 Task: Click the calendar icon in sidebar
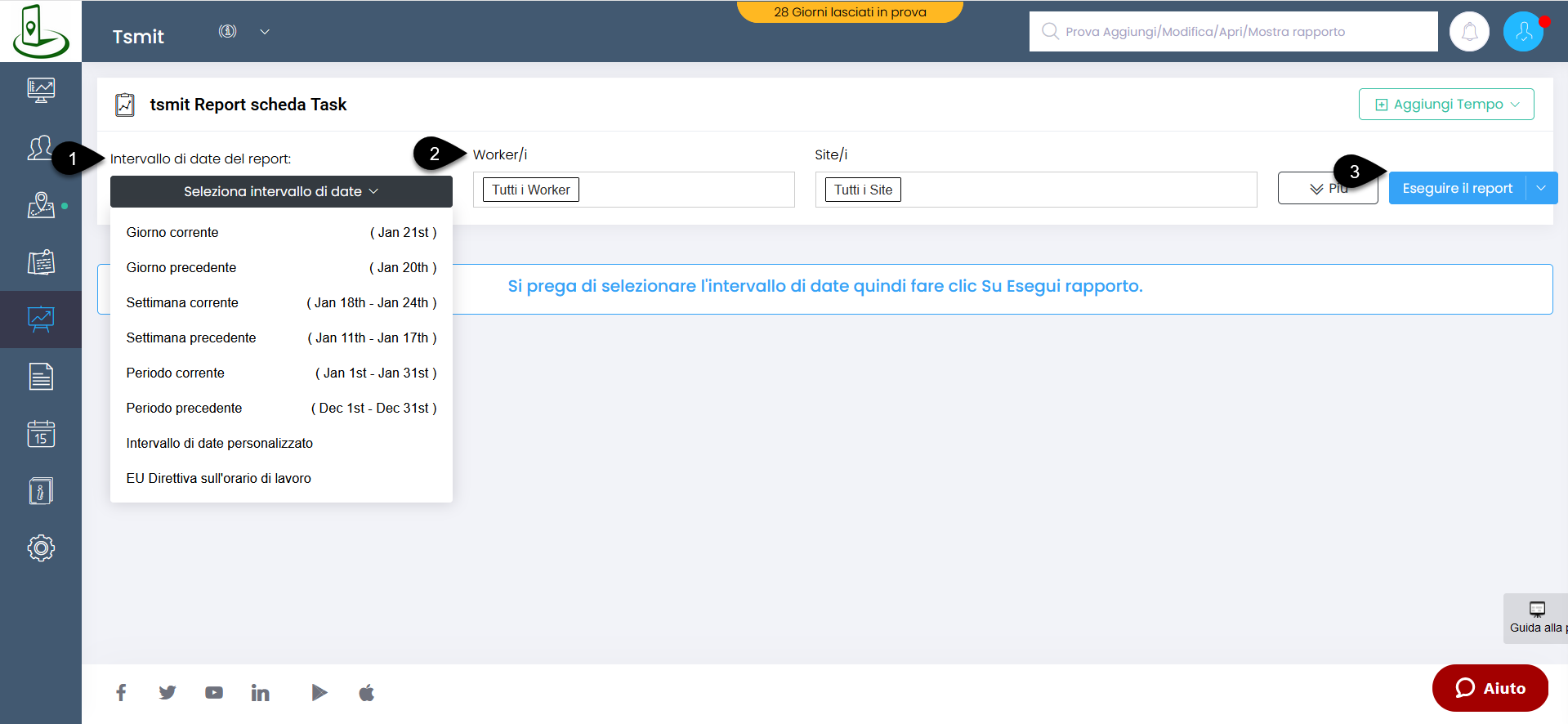(41, 434)
